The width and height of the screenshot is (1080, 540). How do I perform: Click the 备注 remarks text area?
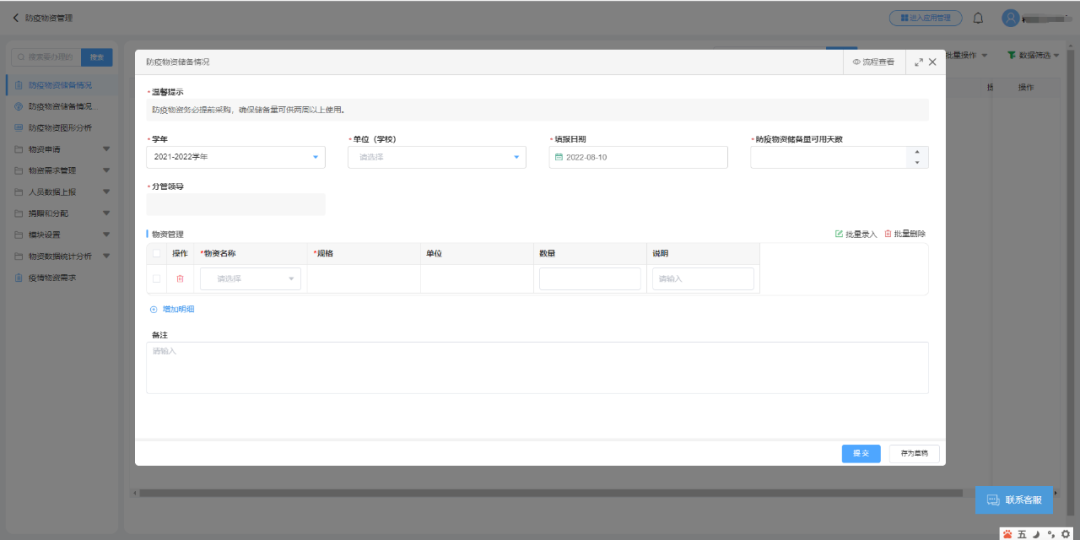[537, 368]
